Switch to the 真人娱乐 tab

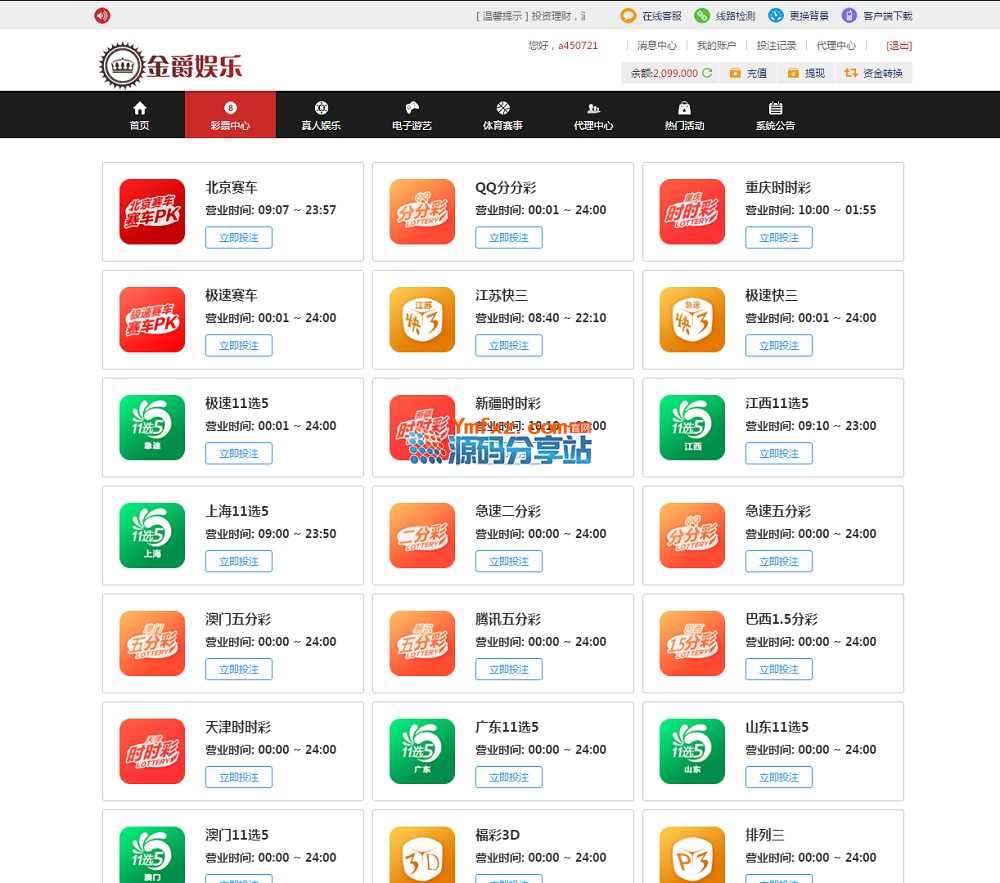pos(321,116)
